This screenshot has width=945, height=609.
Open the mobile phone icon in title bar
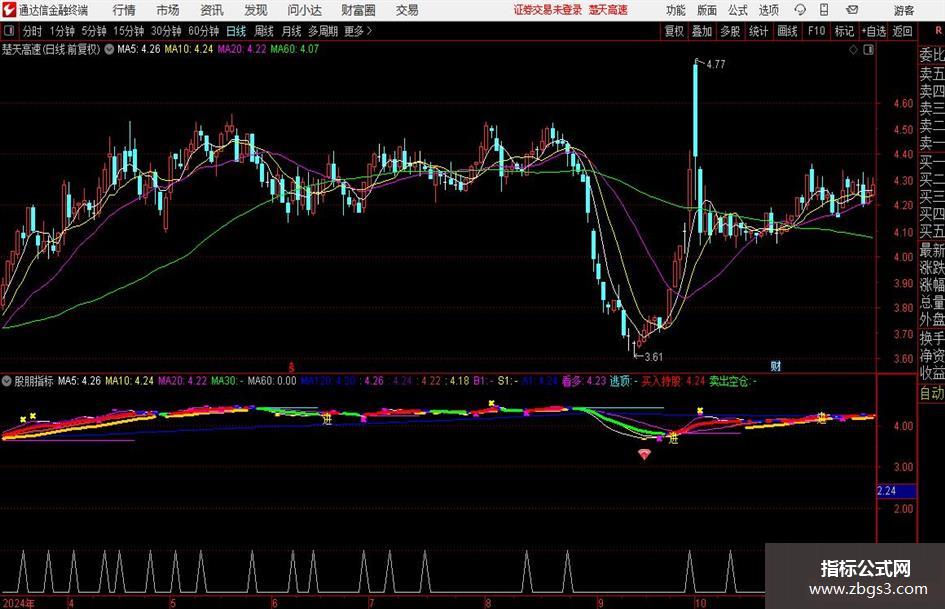[824, 10]
